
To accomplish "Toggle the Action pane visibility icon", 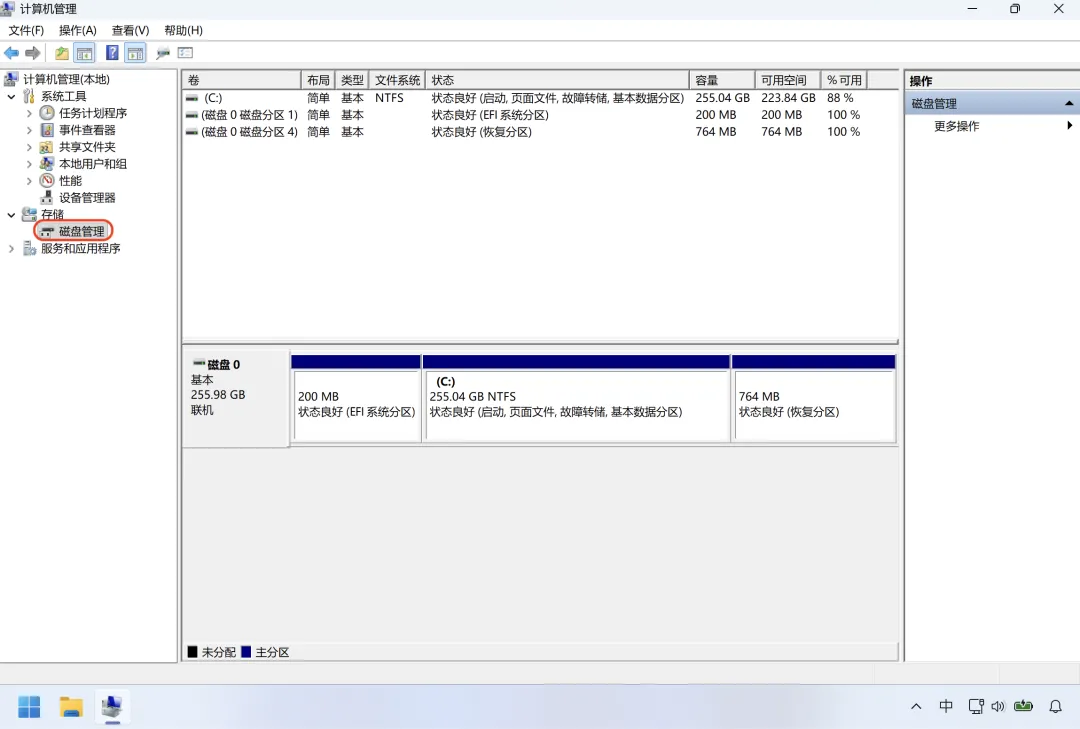I will point(135,53).
